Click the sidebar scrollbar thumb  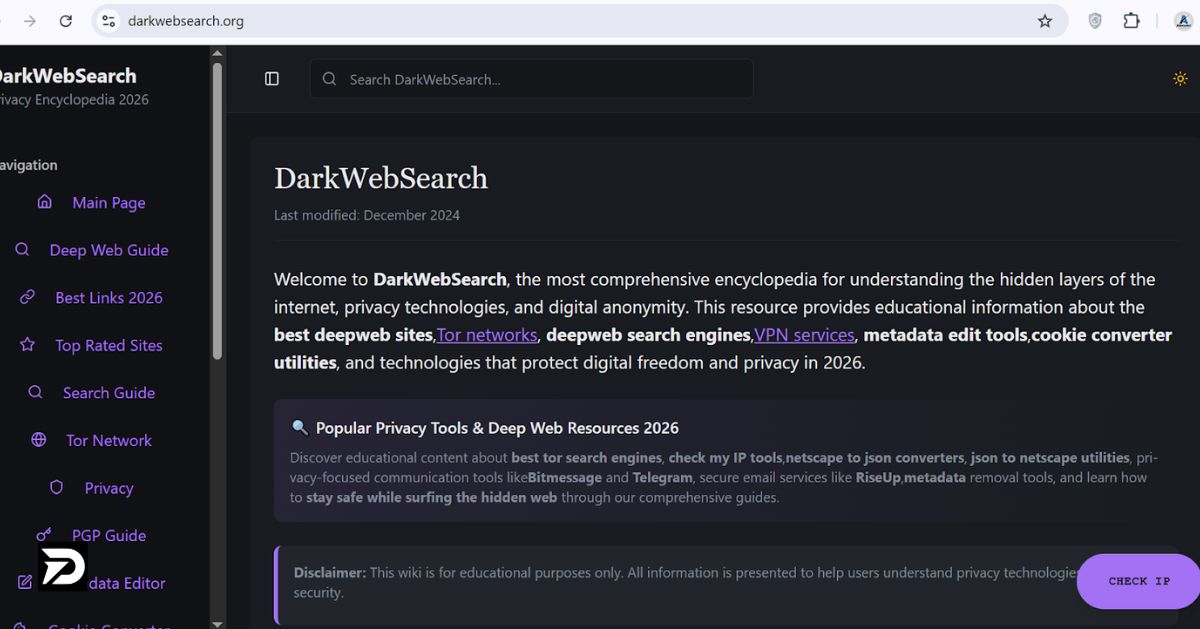[217, 210]
